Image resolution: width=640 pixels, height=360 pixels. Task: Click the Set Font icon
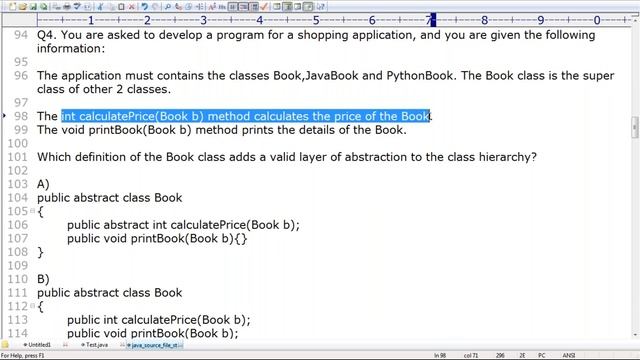click(x=211, y=7)
